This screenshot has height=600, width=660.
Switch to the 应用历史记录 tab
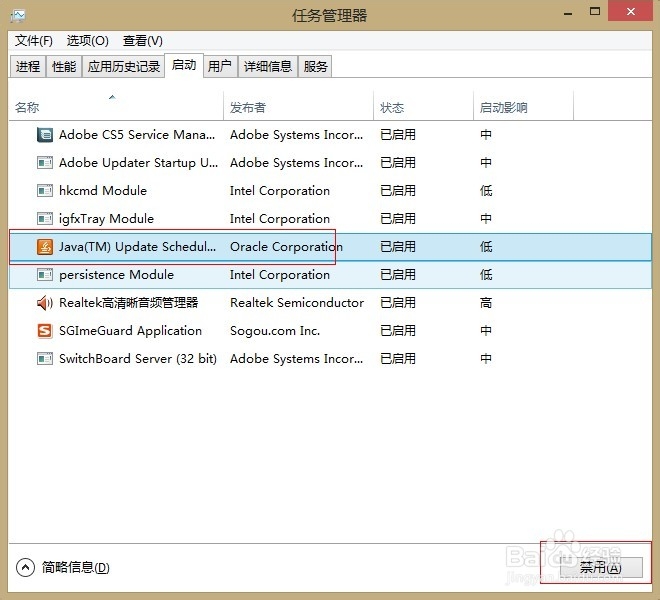pyautogui.click(x=123, y=67)
